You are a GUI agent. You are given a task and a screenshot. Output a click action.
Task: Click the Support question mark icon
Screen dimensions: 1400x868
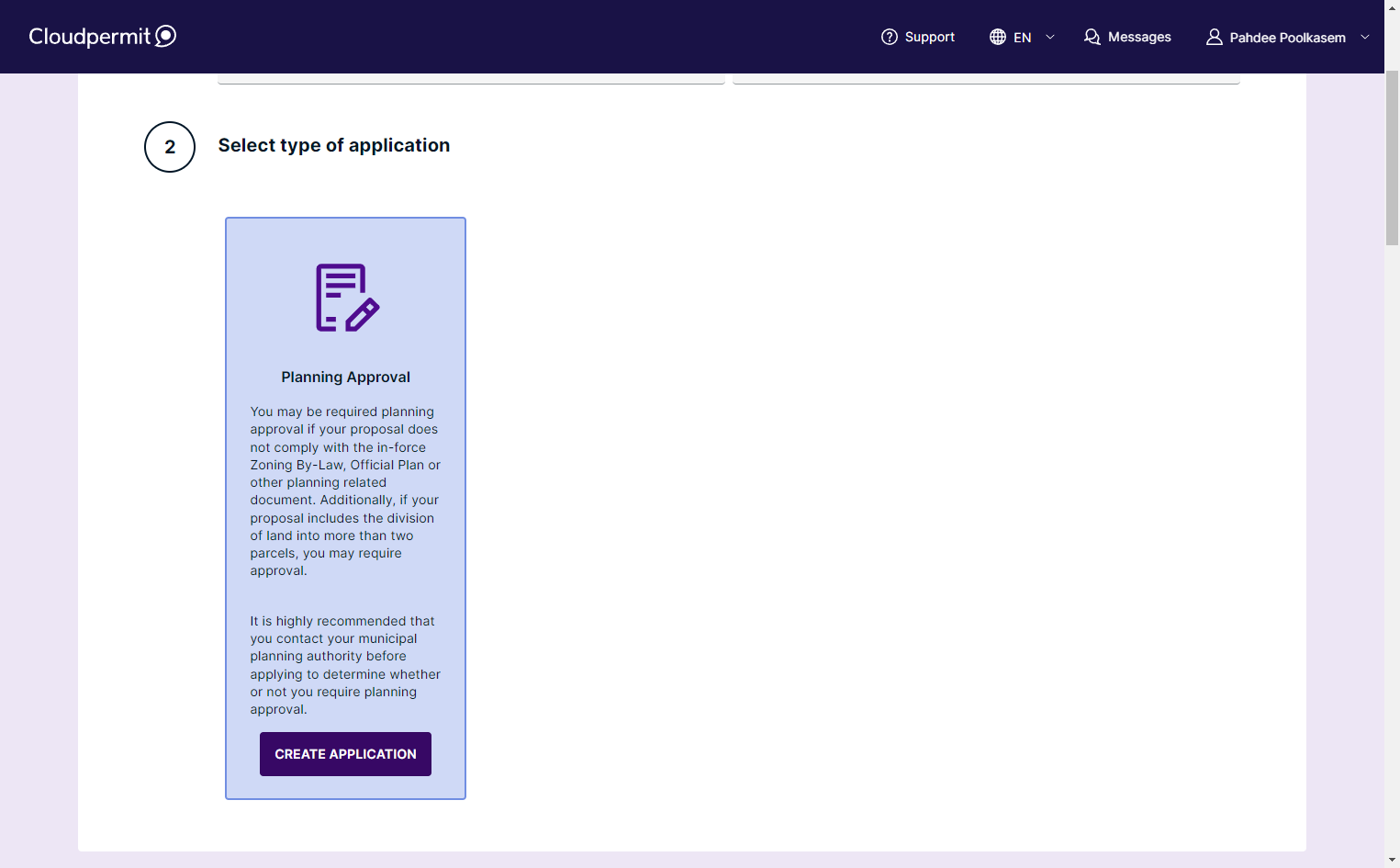point(889,37)
